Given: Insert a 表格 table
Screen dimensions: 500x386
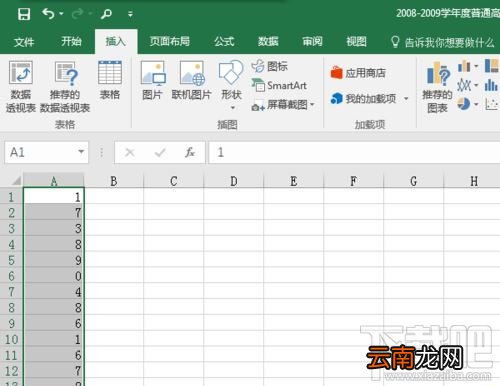Looking at the screenshot, I should (x=110, y=80).
